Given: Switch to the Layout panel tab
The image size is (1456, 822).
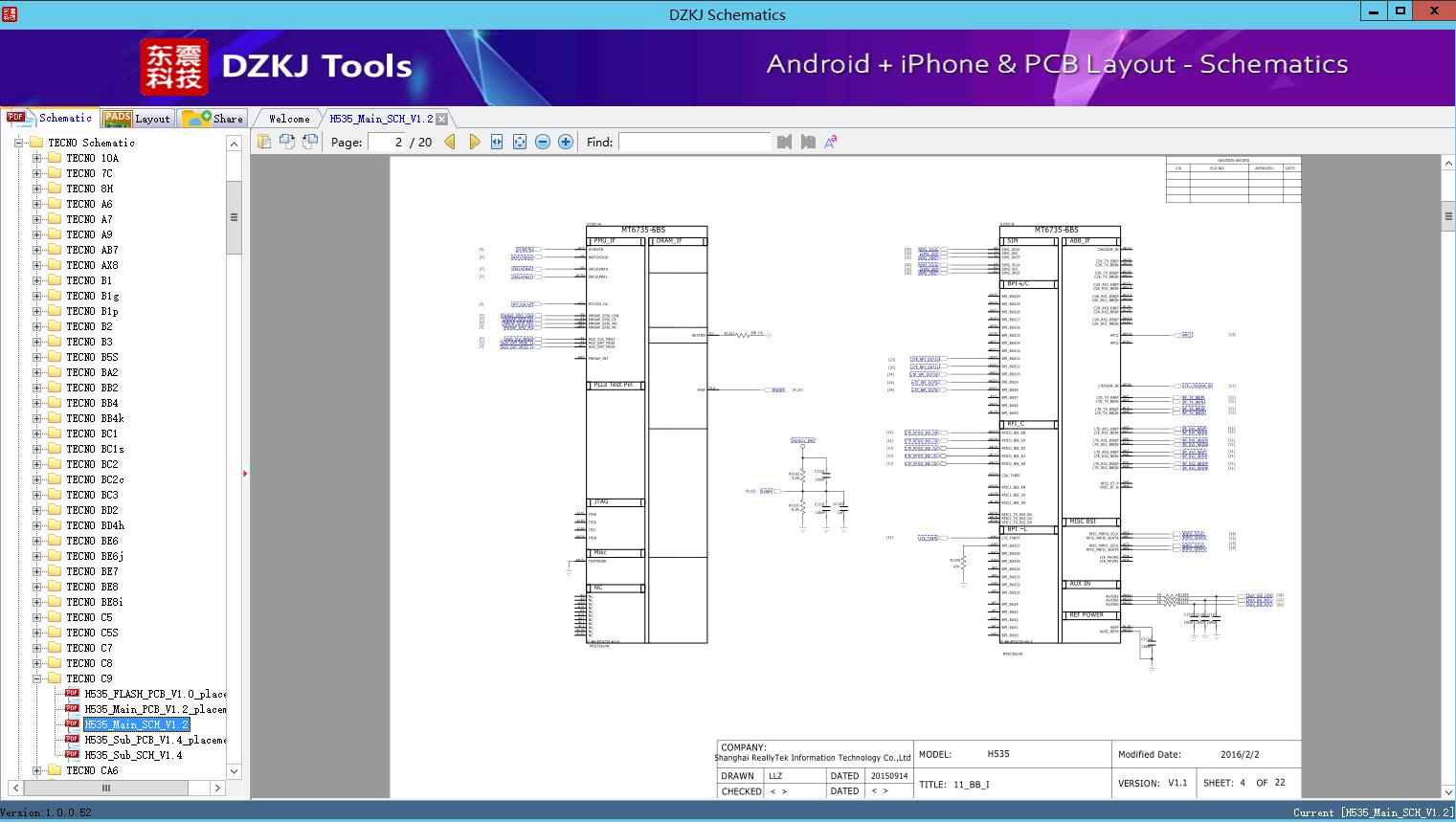Looking at the screenshot, I should pos(137,118).
